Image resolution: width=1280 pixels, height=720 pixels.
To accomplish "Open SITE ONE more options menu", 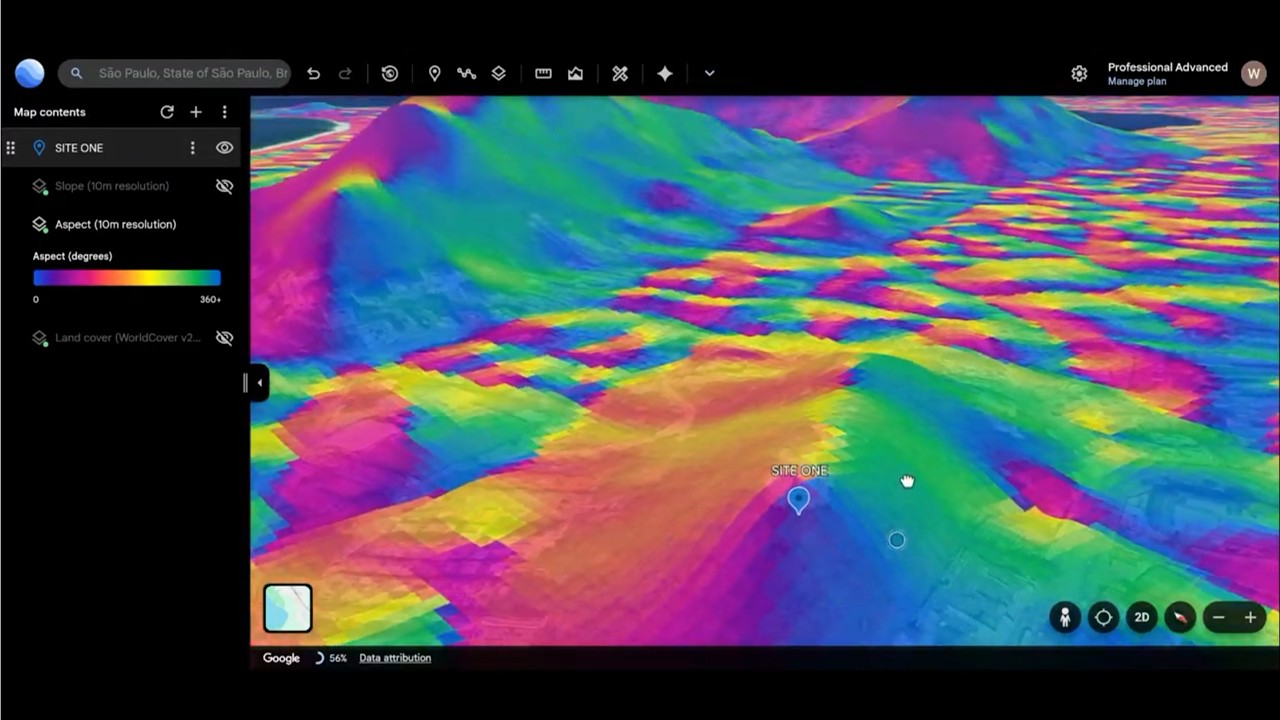I will 192,148.
